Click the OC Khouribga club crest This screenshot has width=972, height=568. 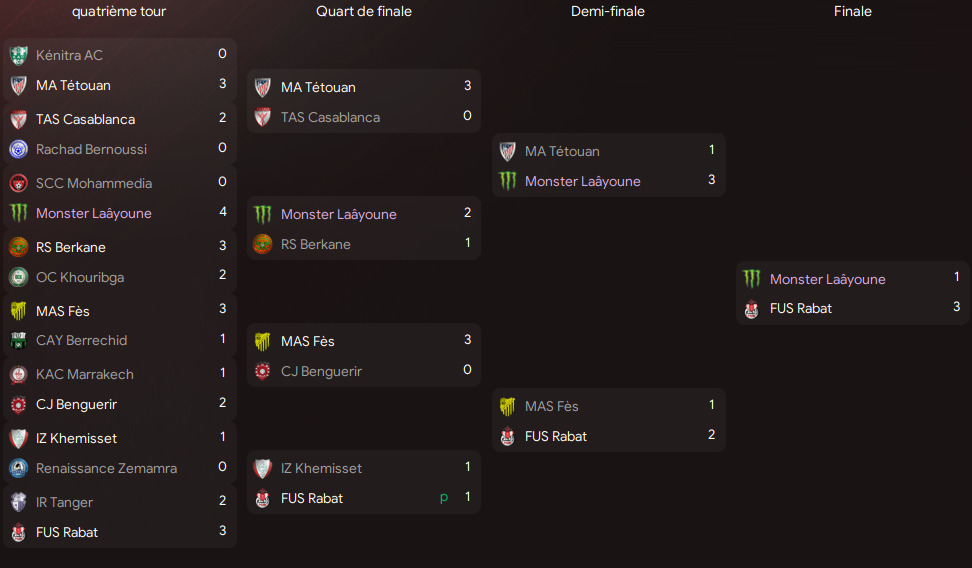(x=18, y=277)
